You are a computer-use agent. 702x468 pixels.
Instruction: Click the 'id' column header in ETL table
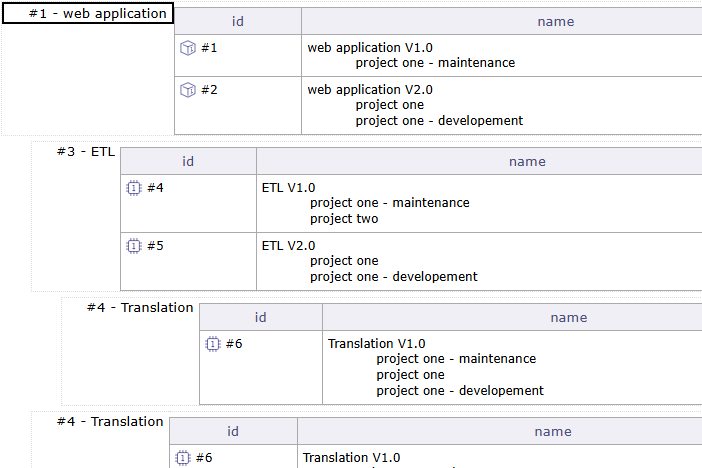(x=188, y=161)
